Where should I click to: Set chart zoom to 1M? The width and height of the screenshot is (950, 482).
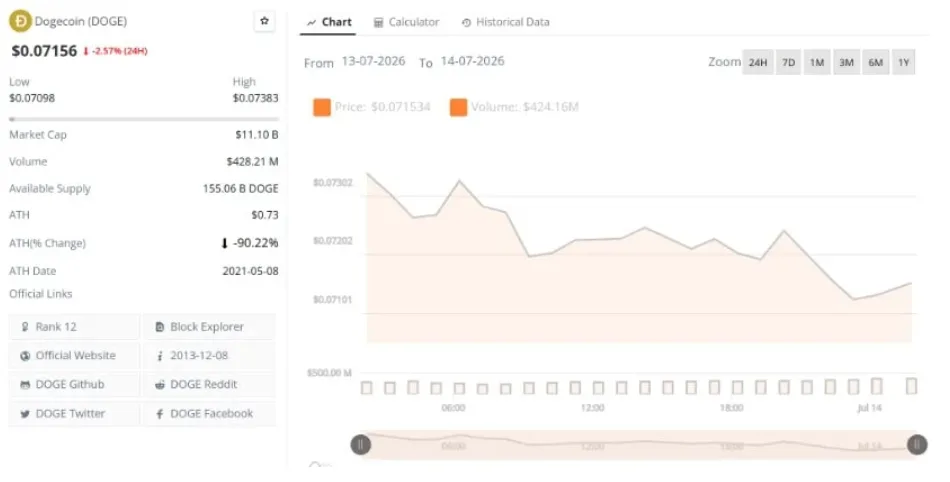click(x=817, y=62)
